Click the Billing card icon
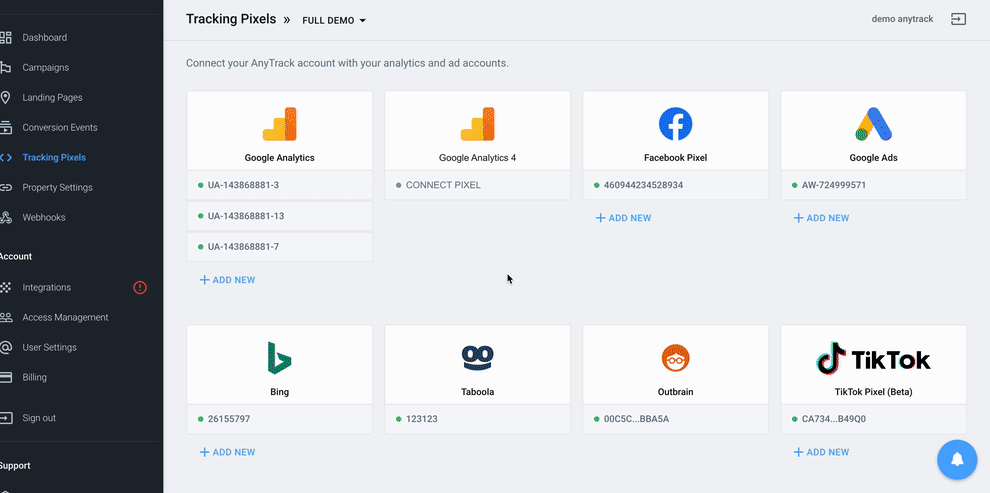Image resolution: width=990 pixels, height=493 pixels. [6, 377]
